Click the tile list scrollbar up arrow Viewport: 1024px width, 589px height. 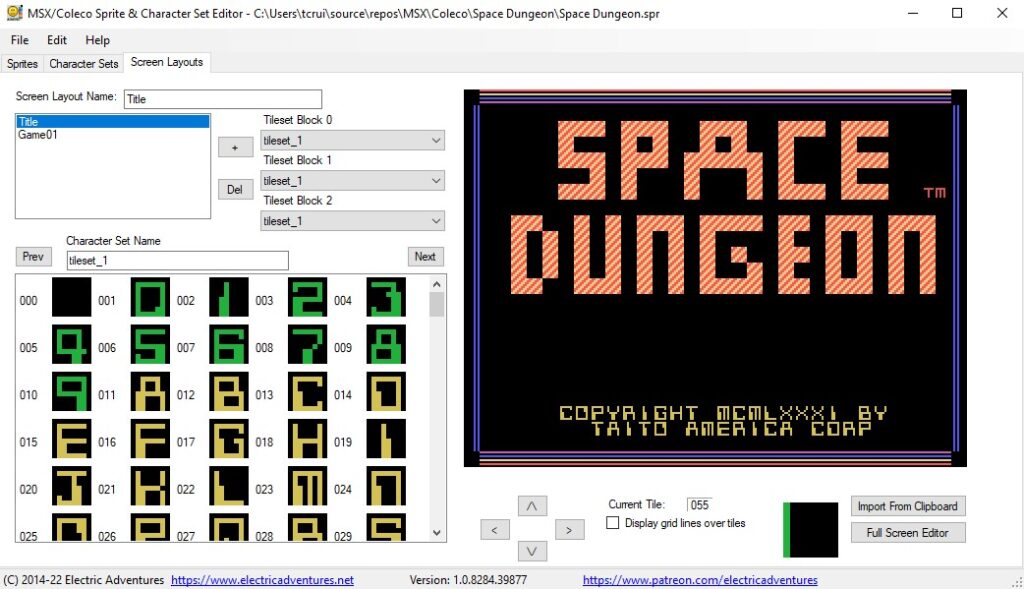pos(437,284)
